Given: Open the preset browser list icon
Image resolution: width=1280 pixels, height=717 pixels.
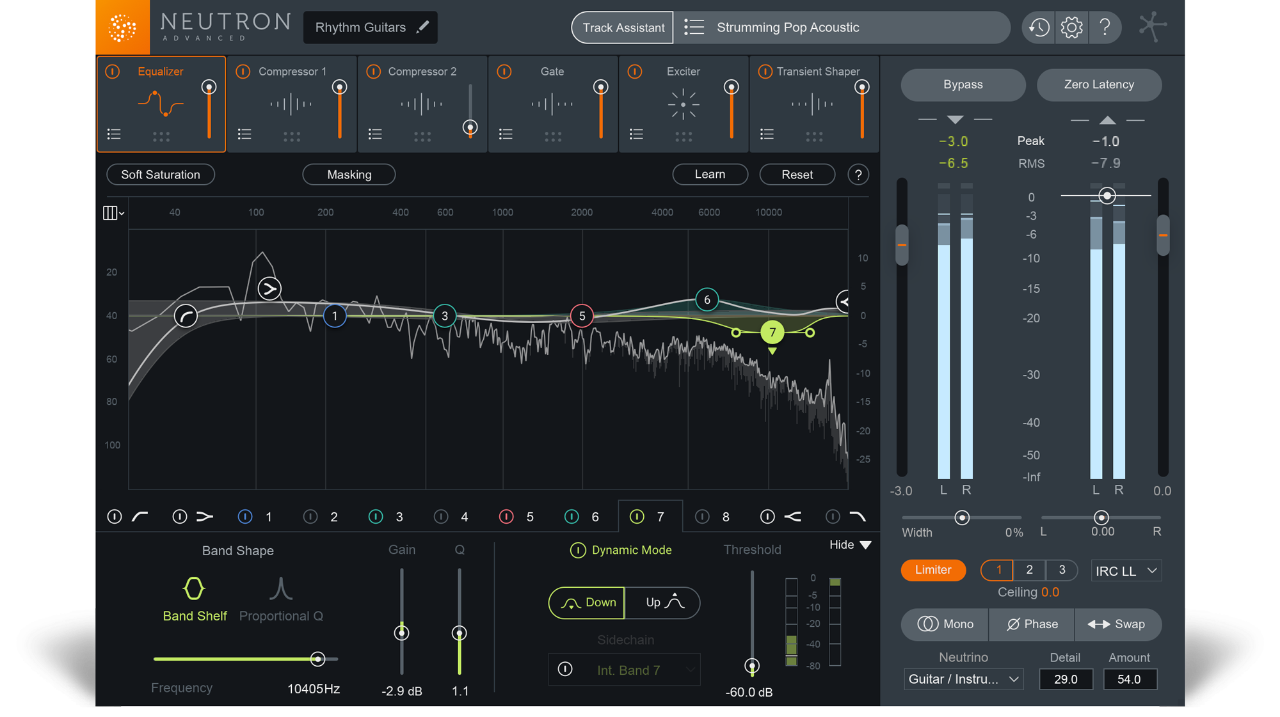Looking at the screenshot, I should [694, 27].
